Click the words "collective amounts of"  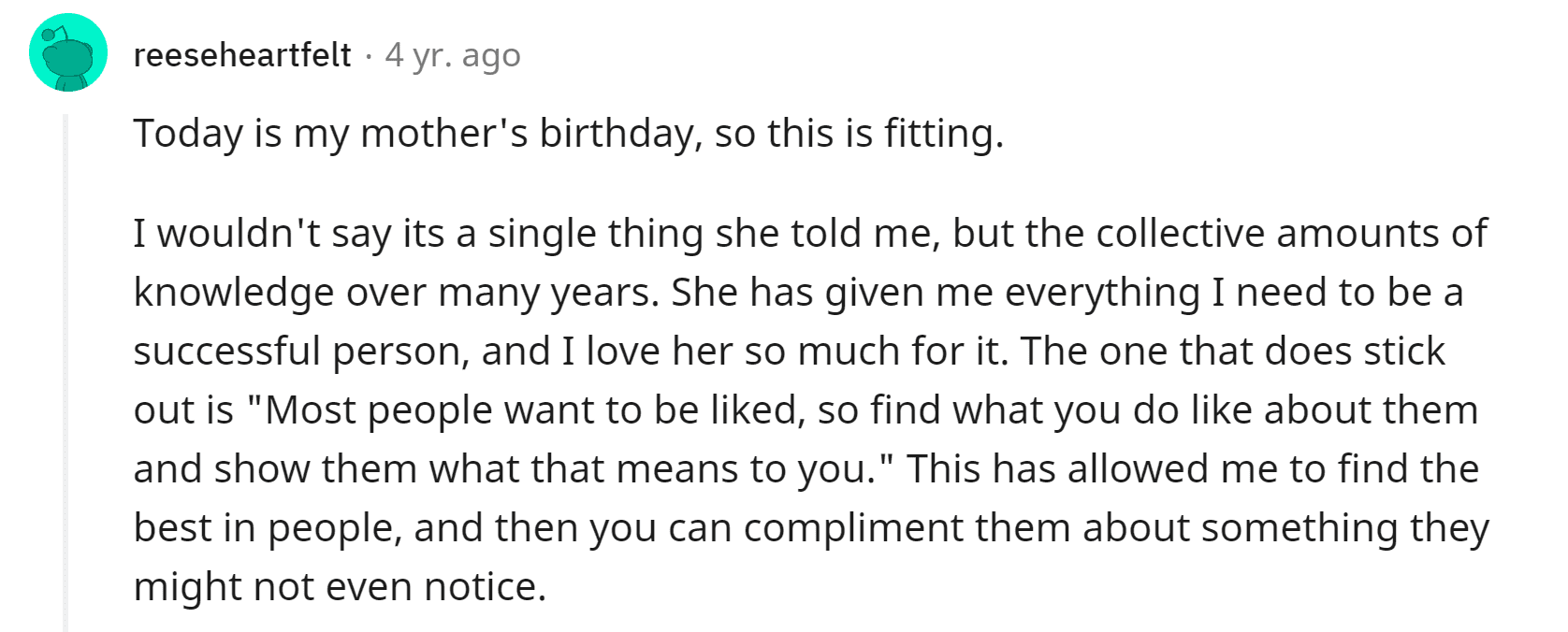coord(1292,233)
